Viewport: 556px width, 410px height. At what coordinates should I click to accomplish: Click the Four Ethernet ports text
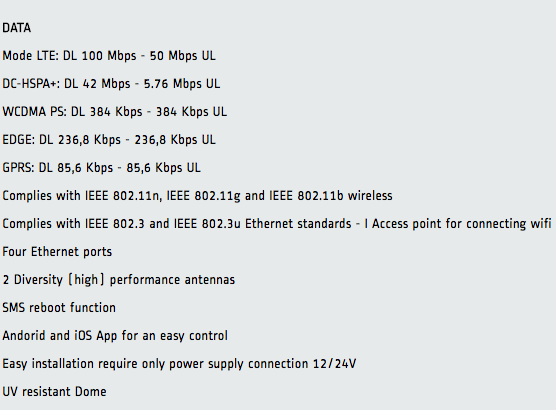[x=57, y=252]
